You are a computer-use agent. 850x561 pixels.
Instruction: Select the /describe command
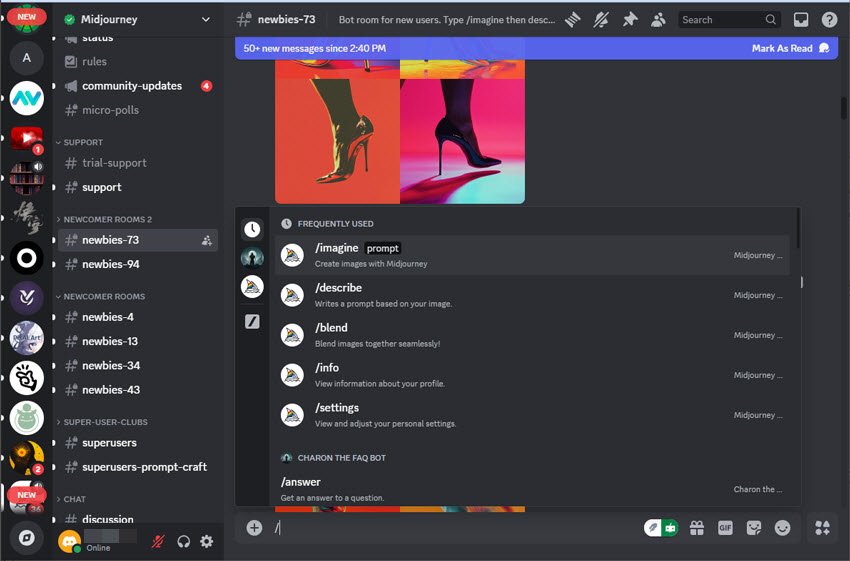click(x=532, y=295)
